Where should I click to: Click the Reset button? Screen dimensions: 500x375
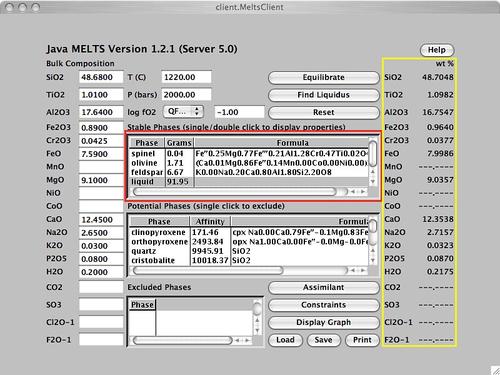[x=323, y=112]
